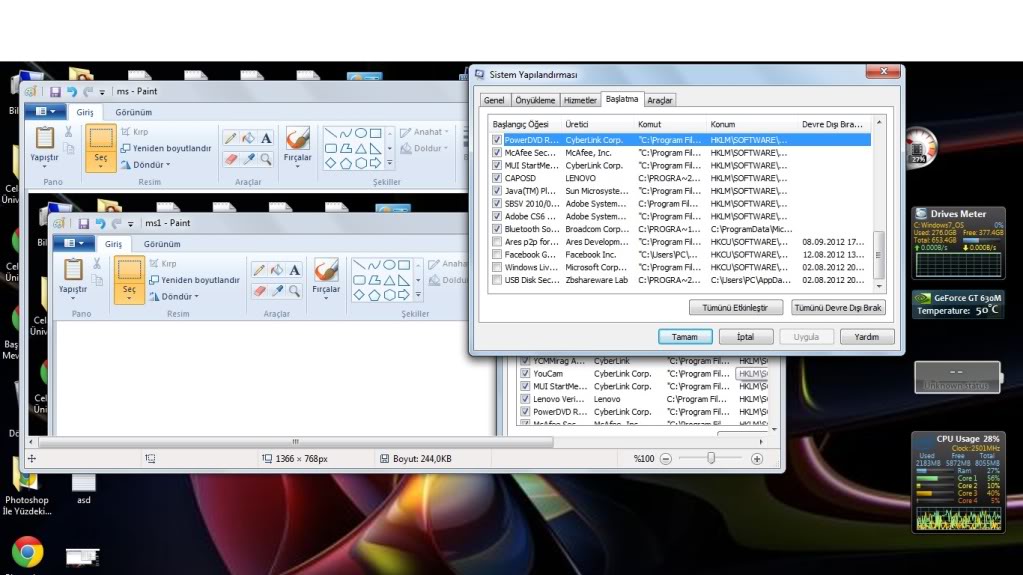
Task: Select Eraser tool in ms - Paint
Action: (230, 159)
